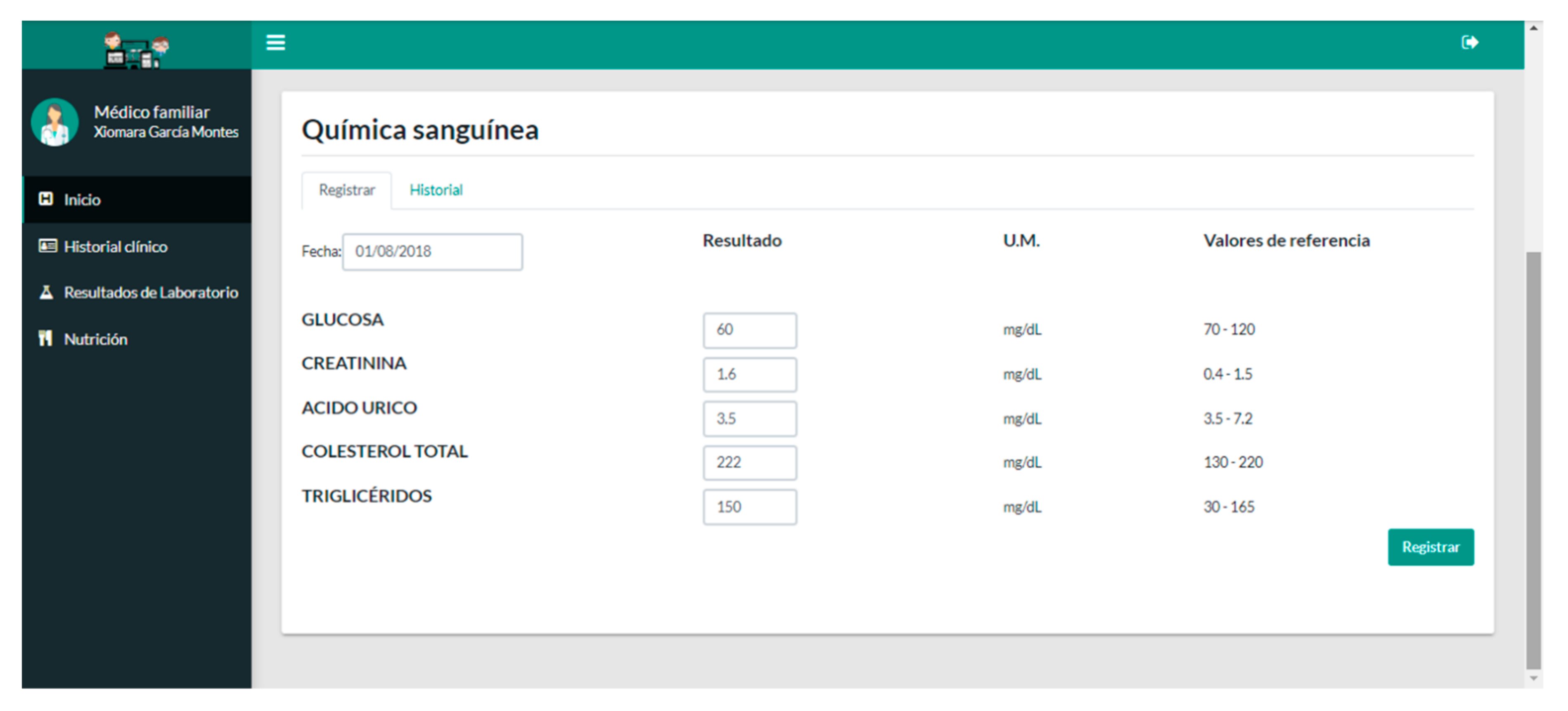Viewport: 1568px width, 711px height.
Task: Click the doctor profile avatar
Action: pos(55,122)
